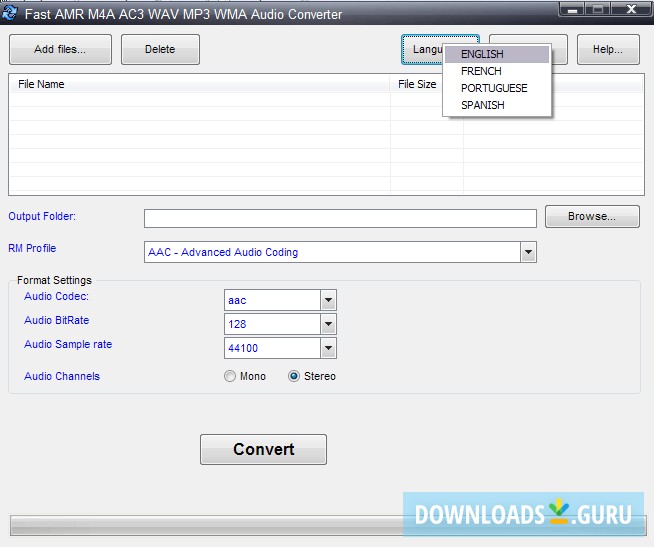This screenshot has width=654, height=547.
Task: Click the app icon in the title bar
Action: (9, 13)
